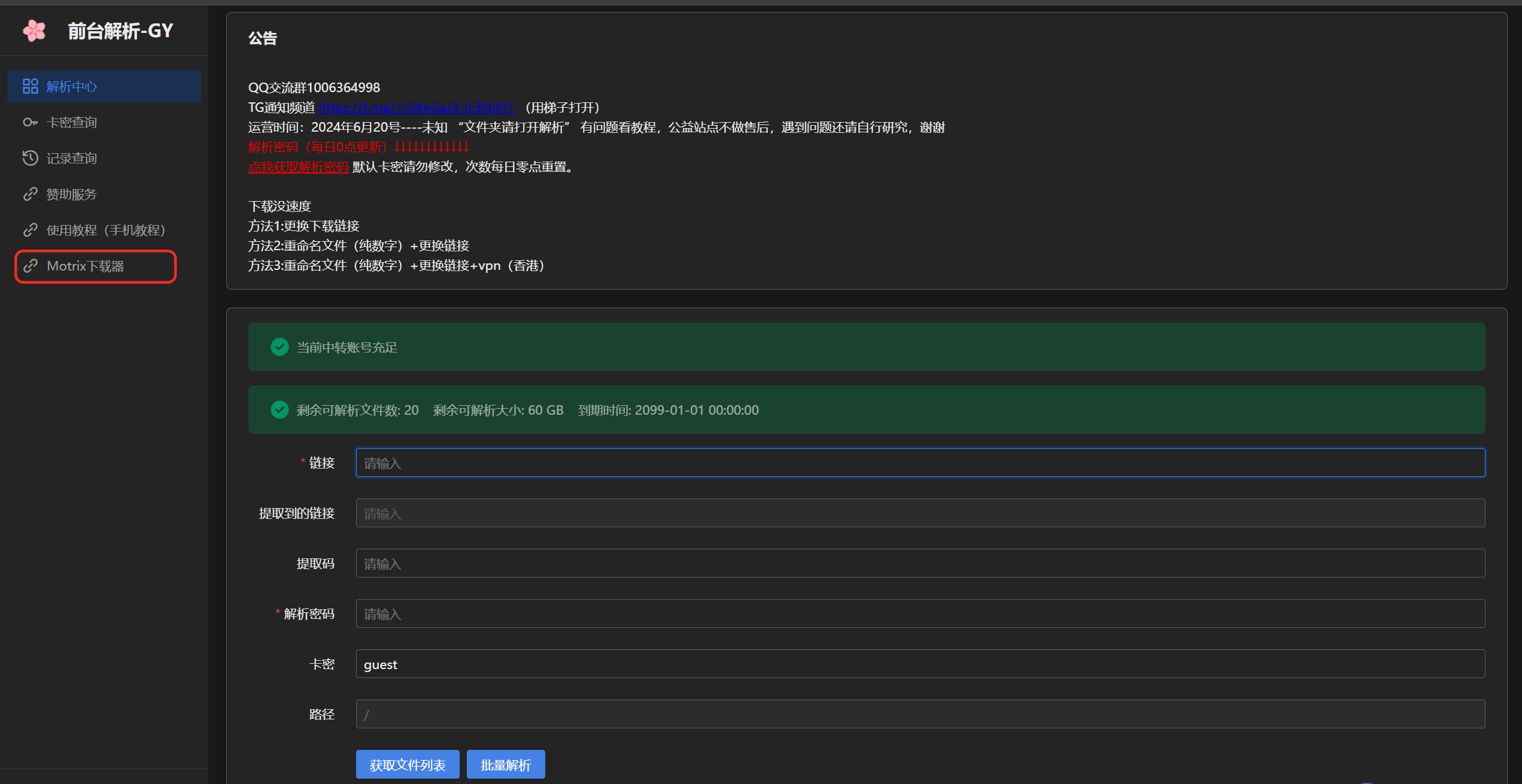Click the key icon beside 卡密查询
Screen dimensions: 1522x784
click(30, 122)
